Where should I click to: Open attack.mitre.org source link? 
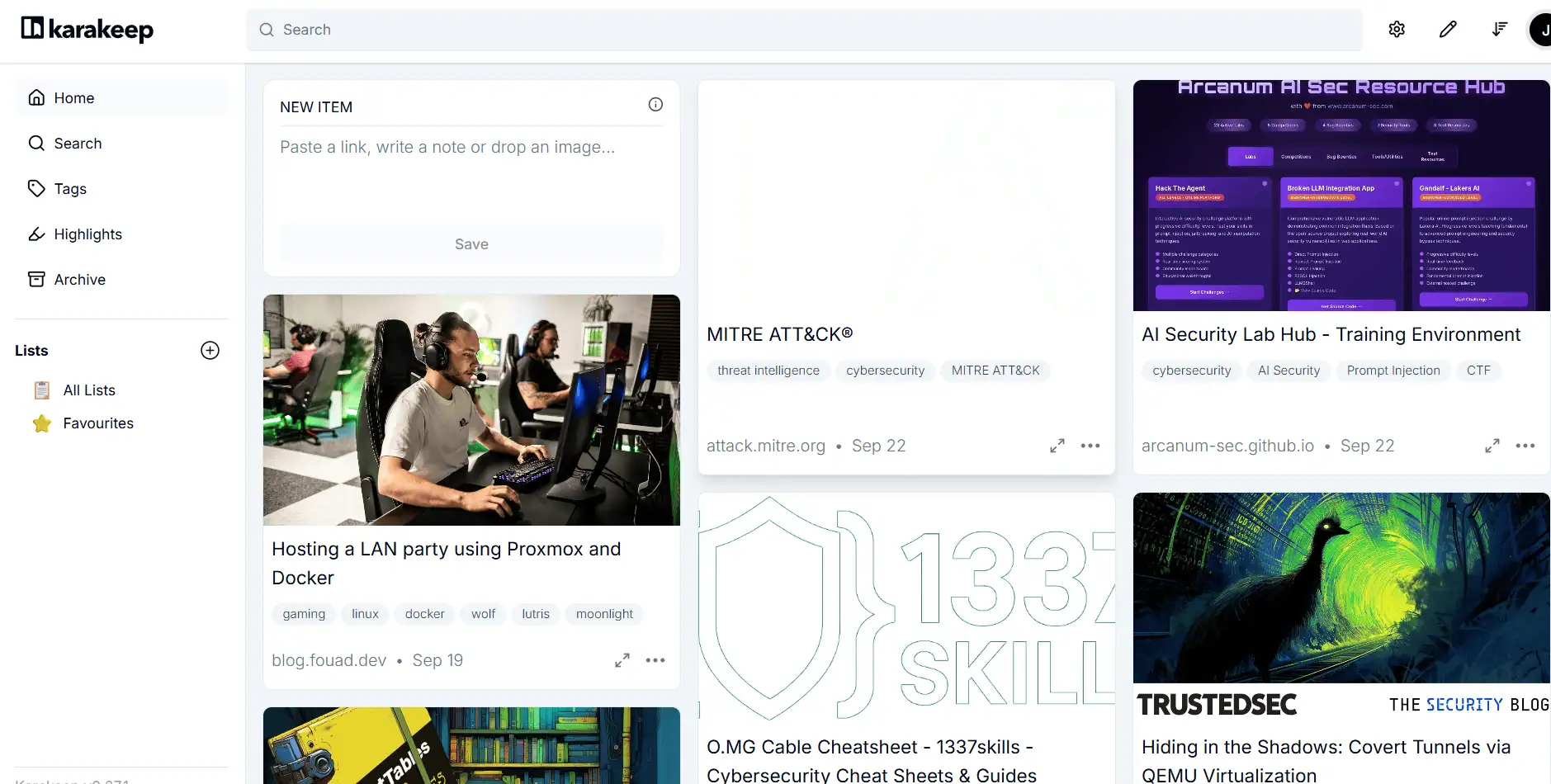pos(766,446)
